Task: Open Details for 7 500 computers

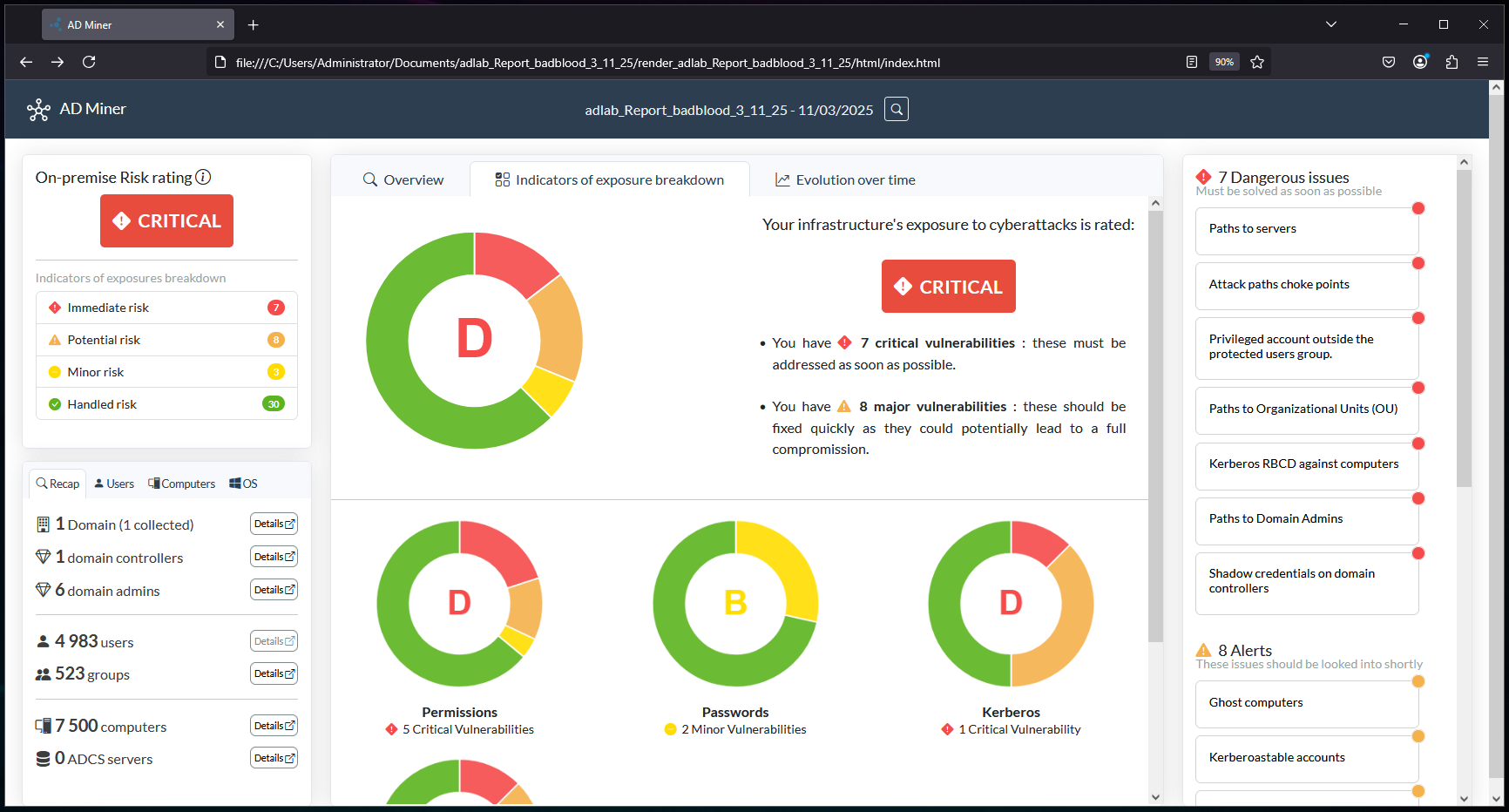Action: click(274, 726)
